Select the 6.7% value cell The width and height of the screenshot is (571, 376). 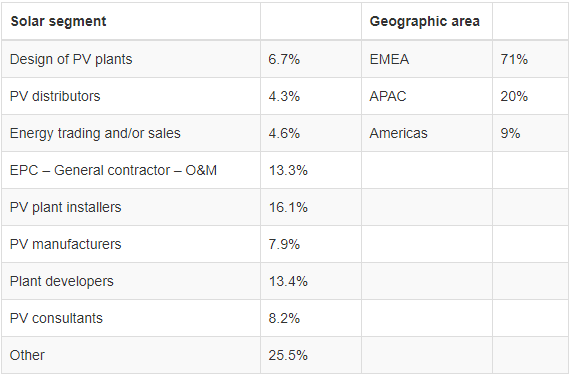point(311,59)
